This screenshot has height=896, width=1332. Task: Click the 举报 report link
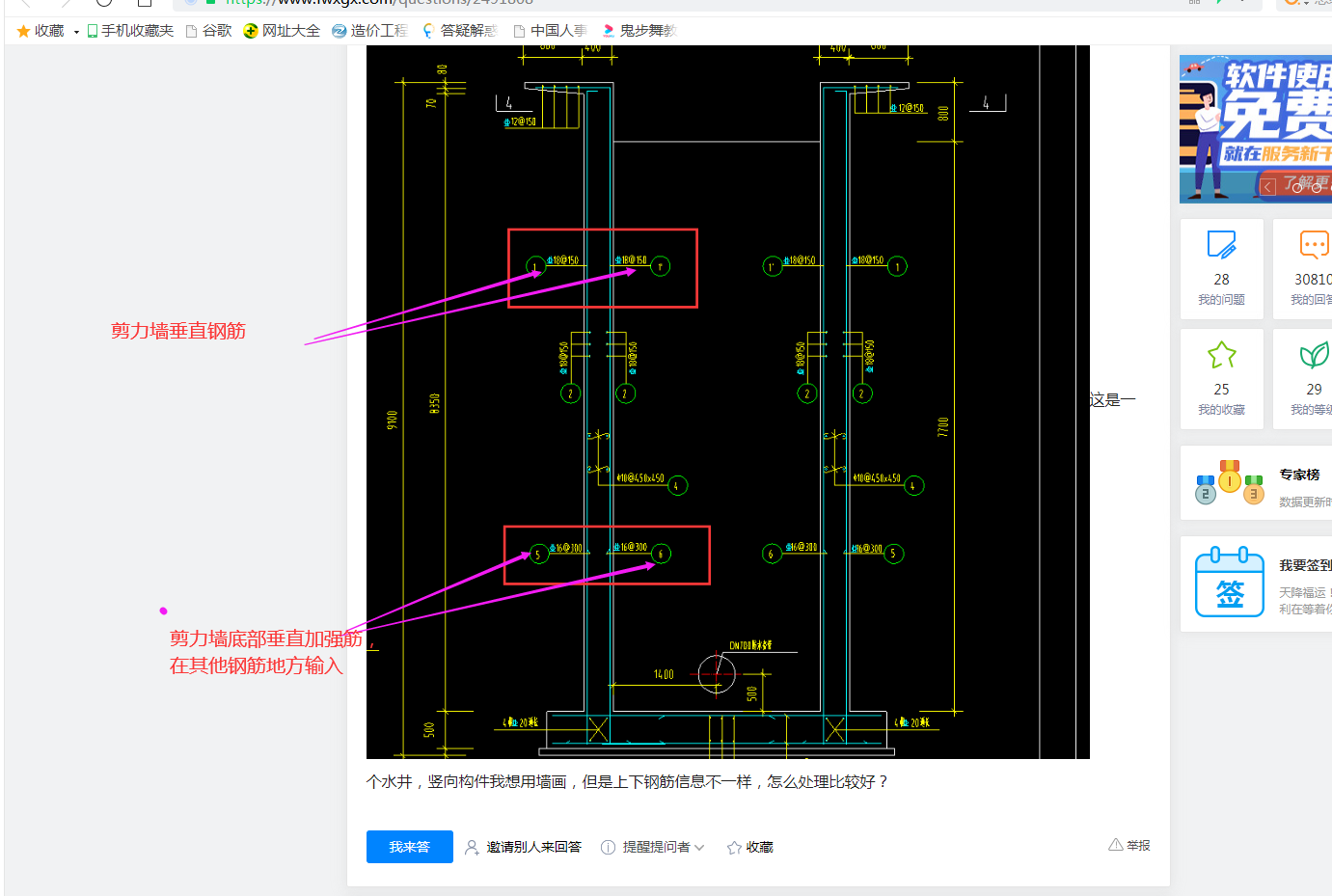point(1129,845)
